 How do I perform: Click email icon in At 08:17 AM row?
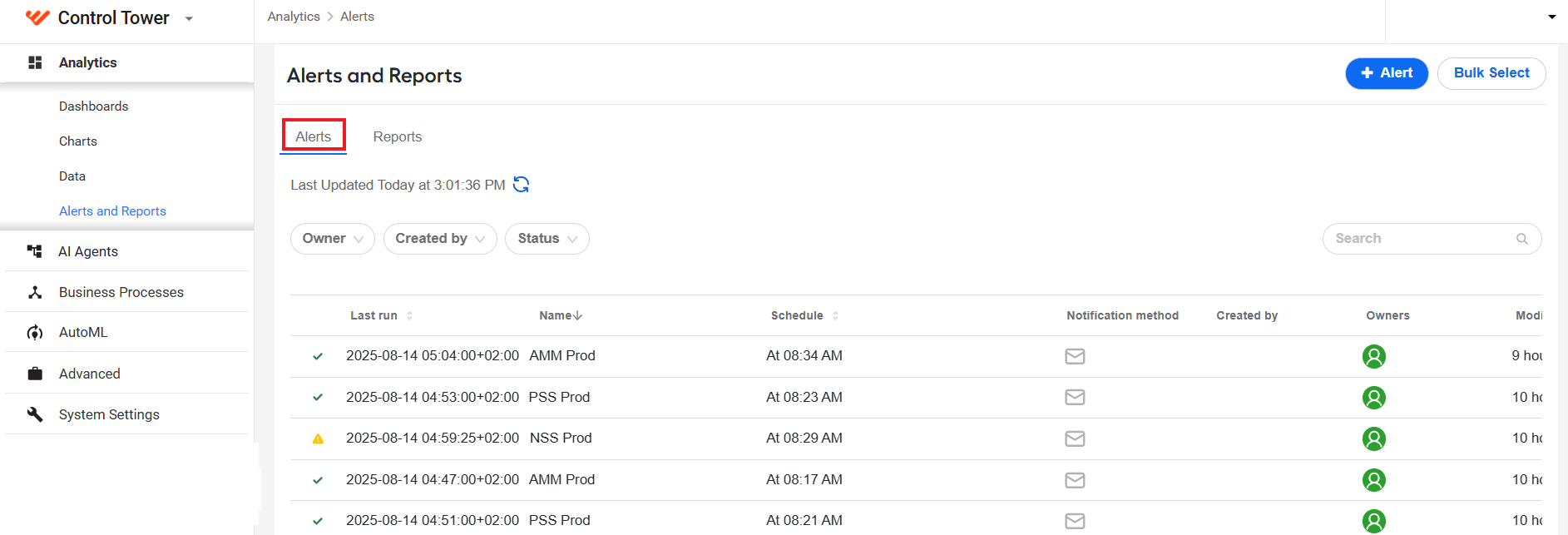pos(1075,480)
